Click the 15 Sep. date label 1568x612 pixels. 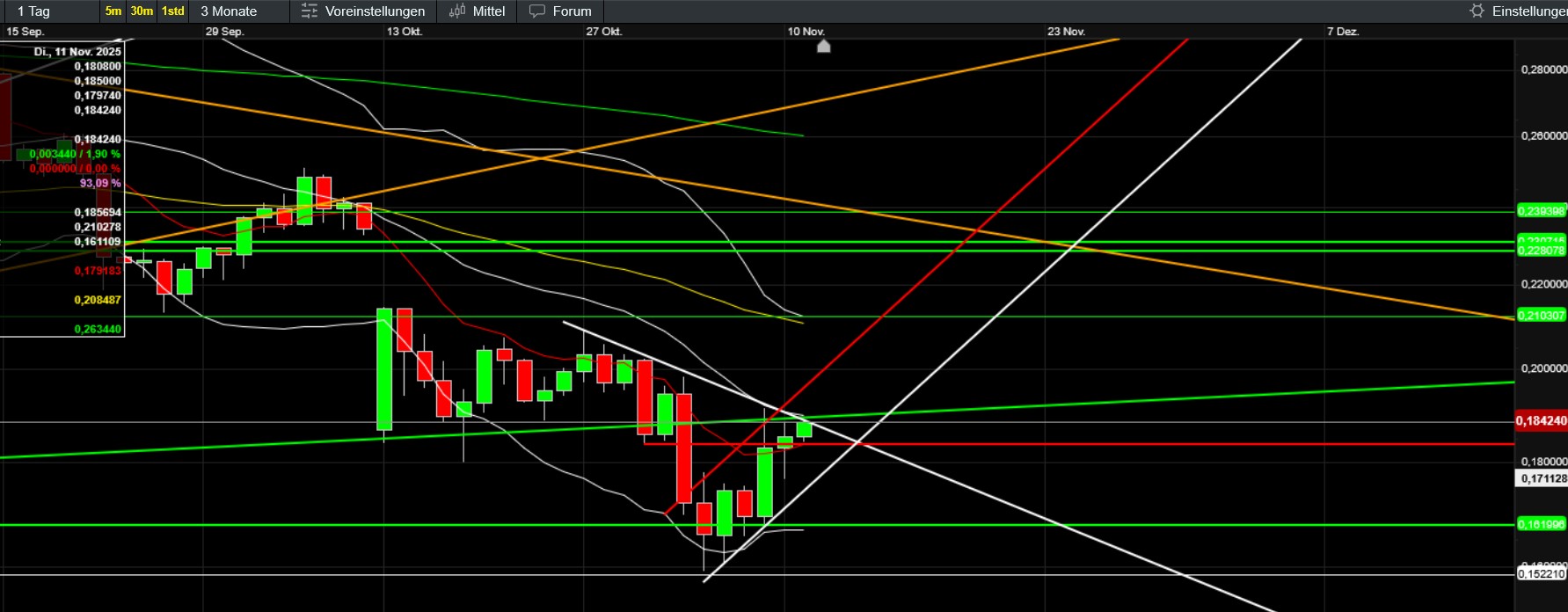click(25, 32)
